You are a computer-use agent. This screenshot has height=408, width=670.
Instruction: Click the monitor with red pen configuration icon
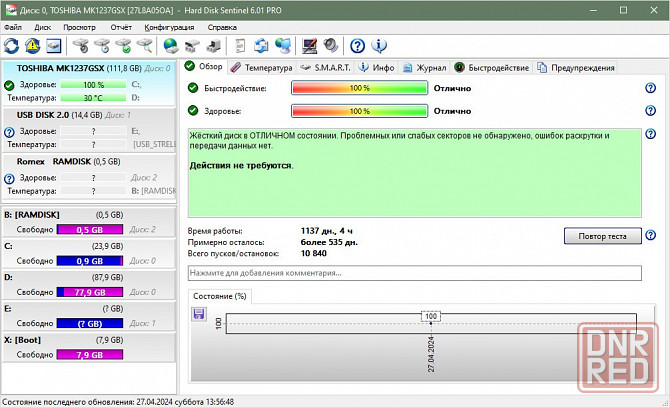point(309,45)
